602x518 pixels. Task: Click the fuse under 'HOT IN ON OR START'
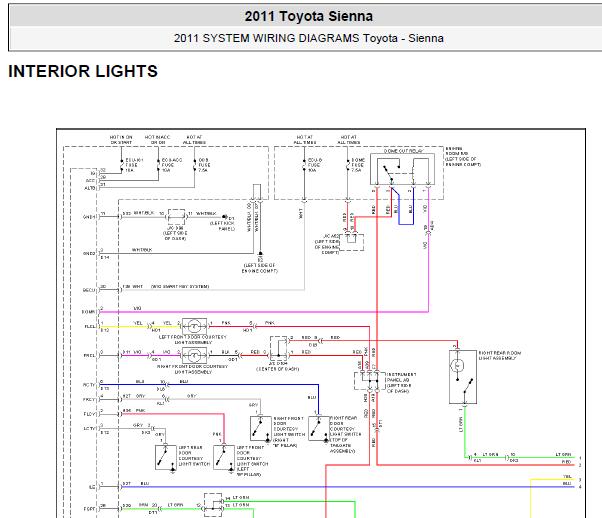click(x=121, y=165)
